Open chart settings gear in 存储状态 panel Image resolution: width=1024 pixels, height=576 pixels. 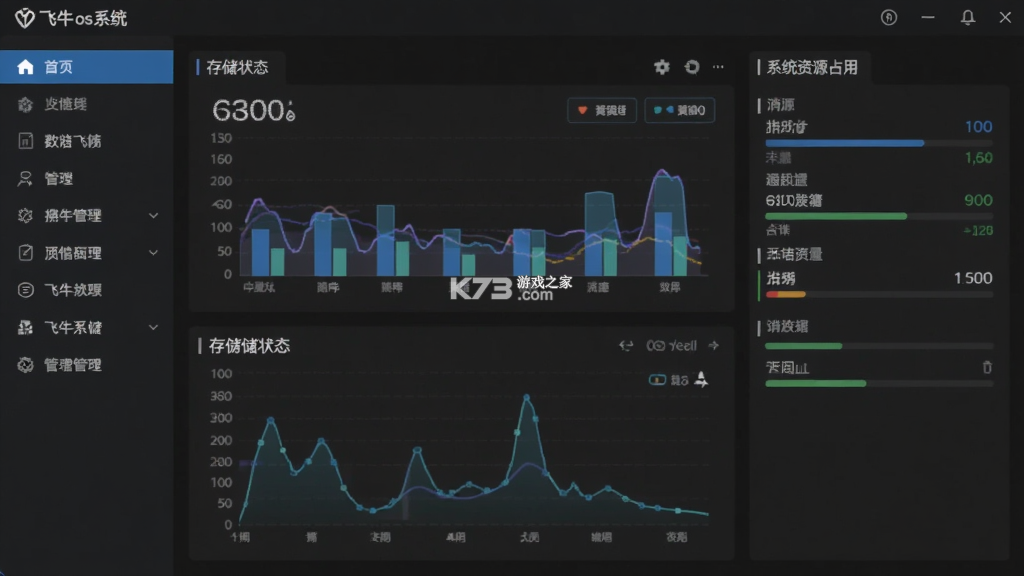point(662,67)
